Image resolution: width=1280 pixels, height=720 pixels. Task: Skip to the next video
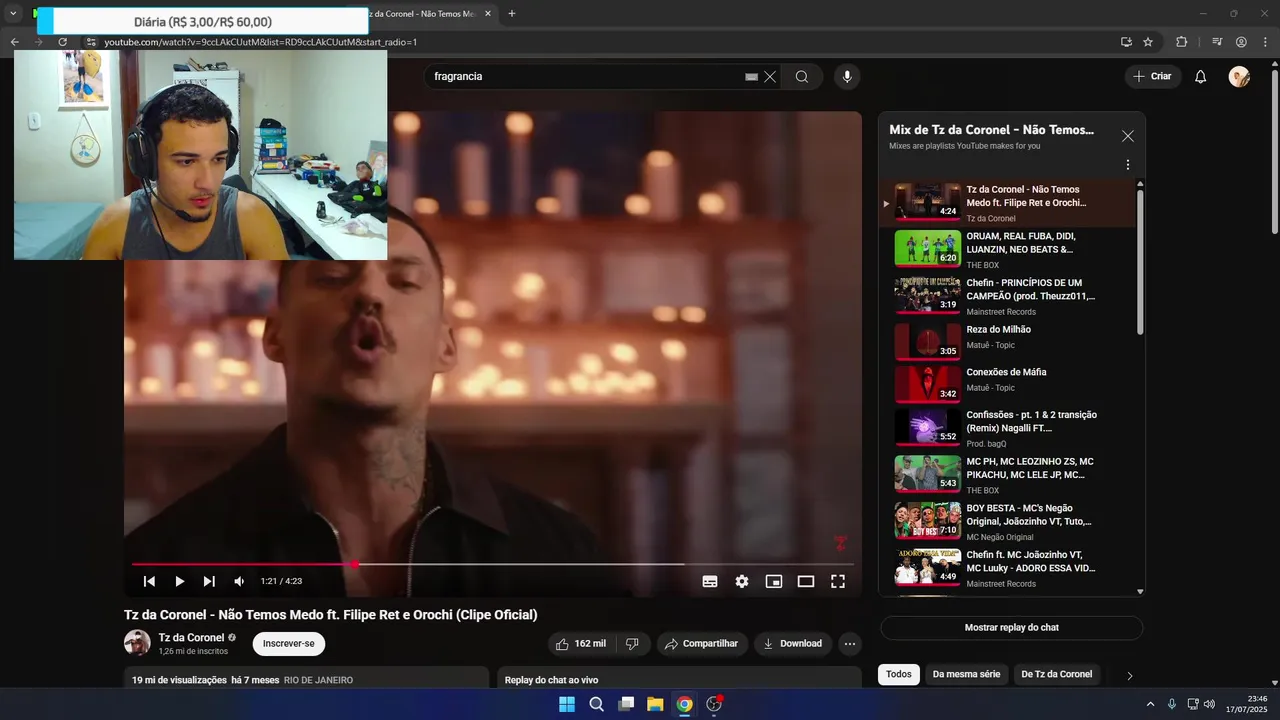pos(209,581)
